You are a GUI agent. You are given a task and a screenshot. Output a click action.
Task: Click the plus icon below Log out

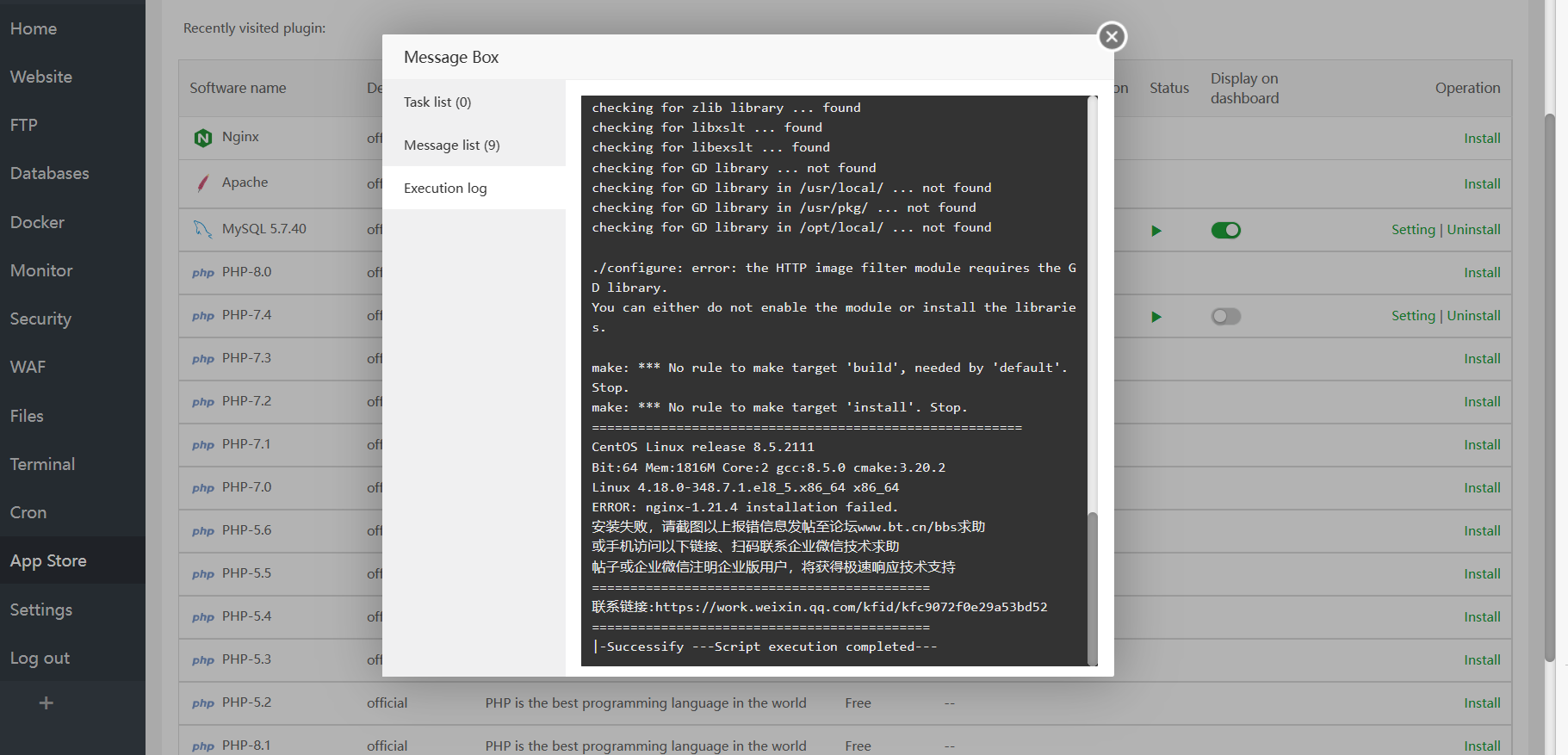46,703
